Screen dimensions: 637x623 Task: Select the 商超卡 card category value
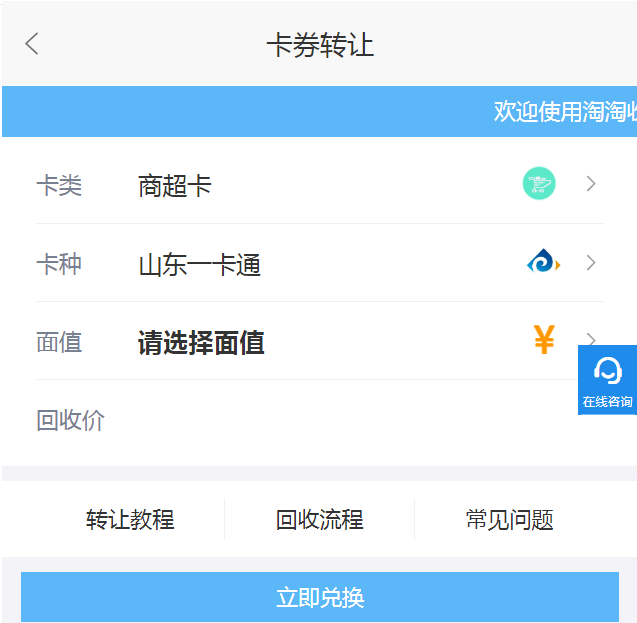[175, 186]
